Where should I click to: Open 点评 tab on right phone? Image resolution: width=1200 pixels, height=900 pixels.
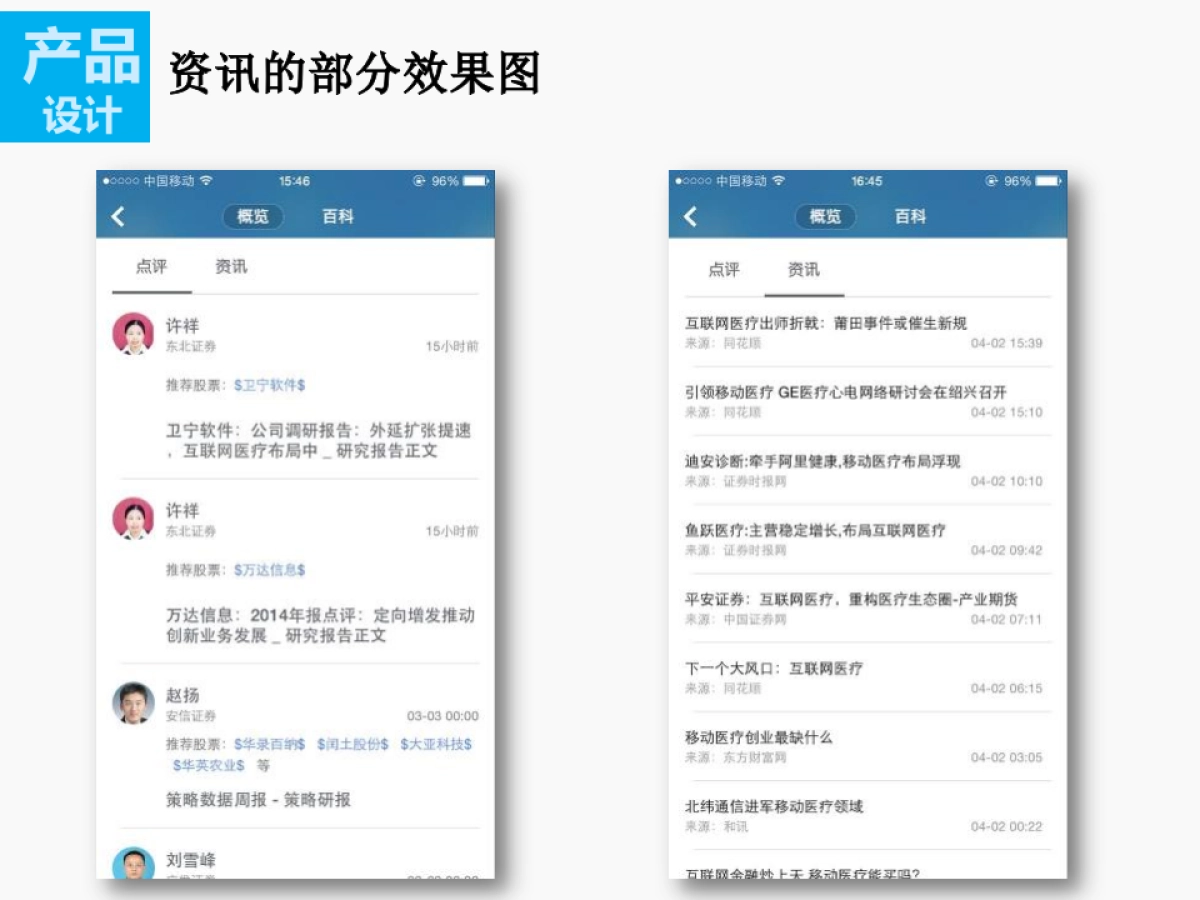(x=724, y=270)
